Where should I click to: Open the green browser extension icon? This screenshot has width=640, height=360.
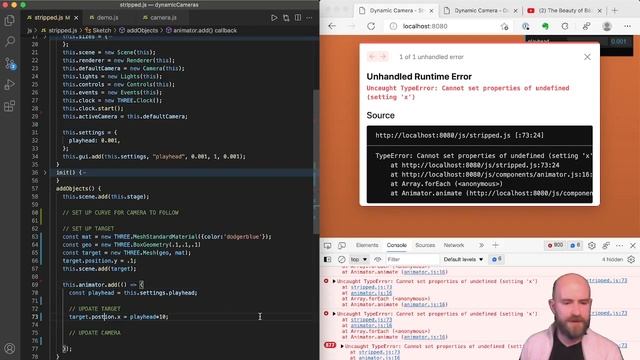pyautogui.click(x=545, y=26)
